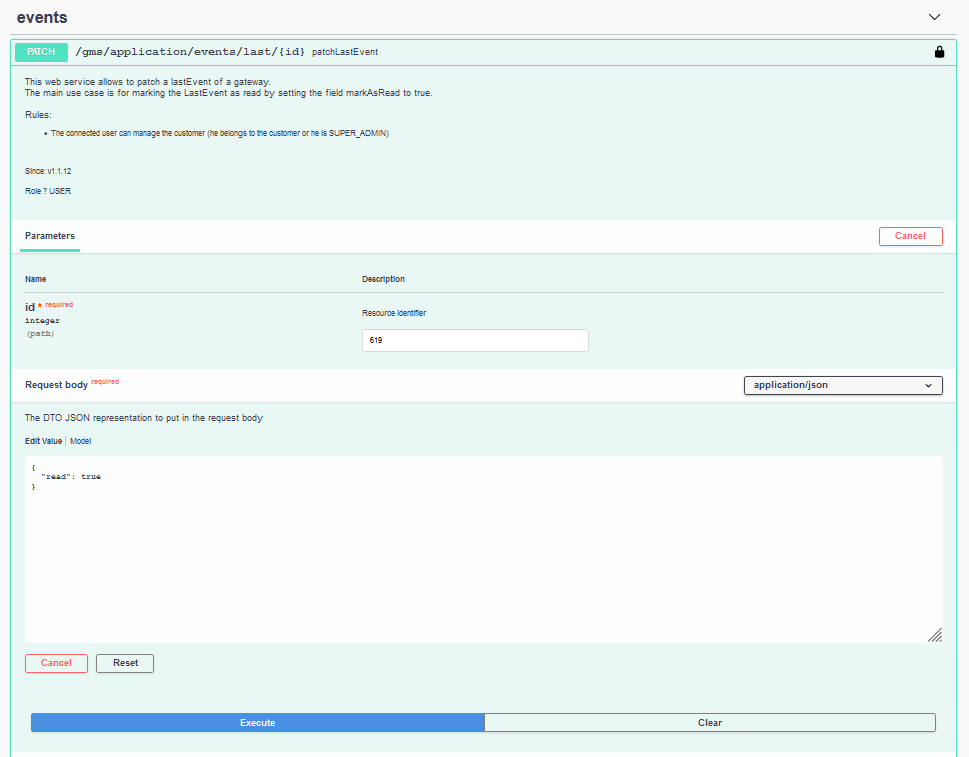
Task: Focus the id field containing 619
Action: [475, 341]
